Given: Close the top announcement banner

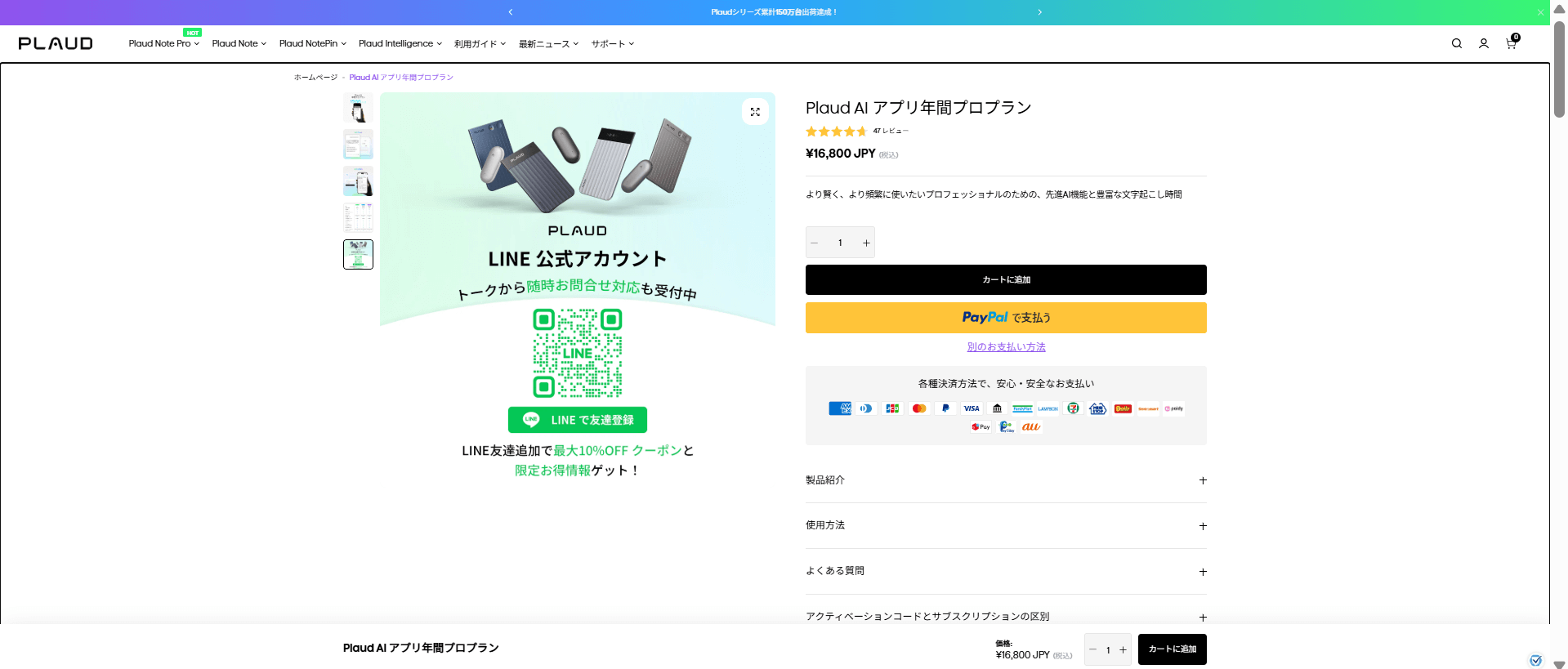Looking at the screenshot, I should pos(1540,12).
